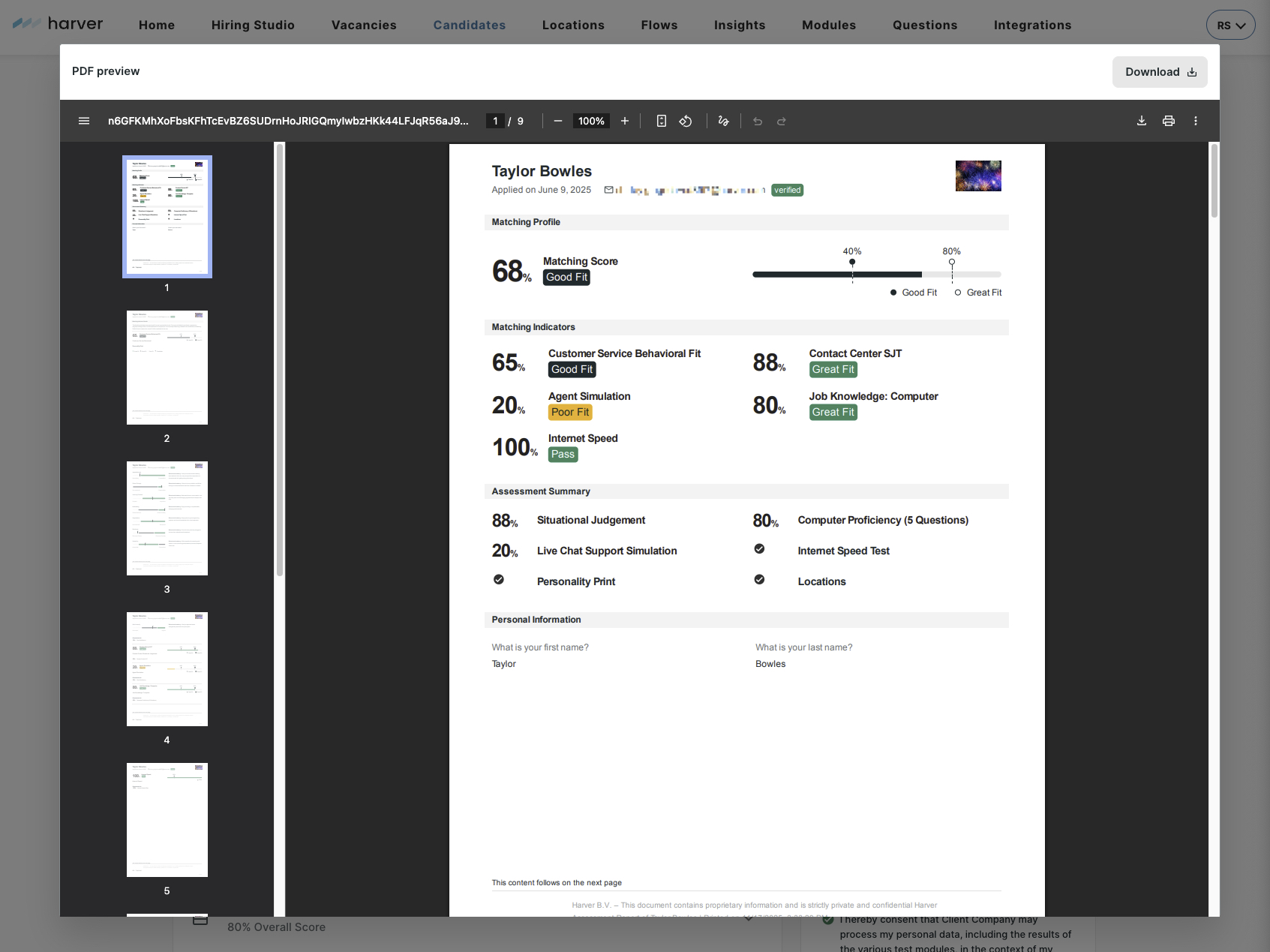Image resolution: width=1270 pixels, height=952 pixels.
Task: Click the zoom percentage field showing 100%
Action: [591, 121]
